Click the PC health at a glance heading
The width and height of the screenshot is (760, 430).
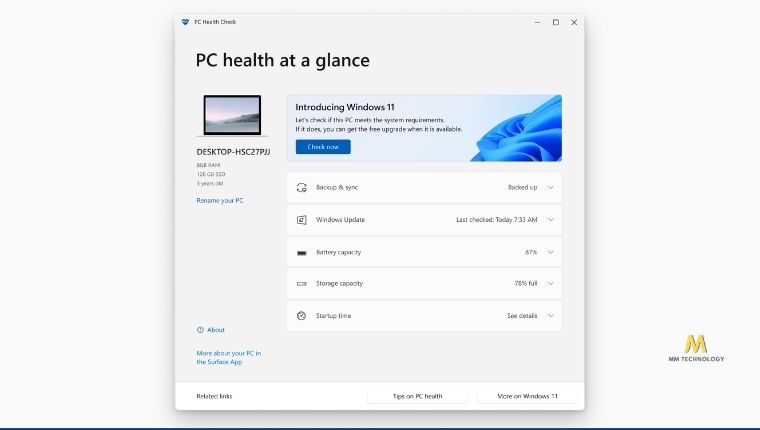pyautogui.click(x=283, y=61)
